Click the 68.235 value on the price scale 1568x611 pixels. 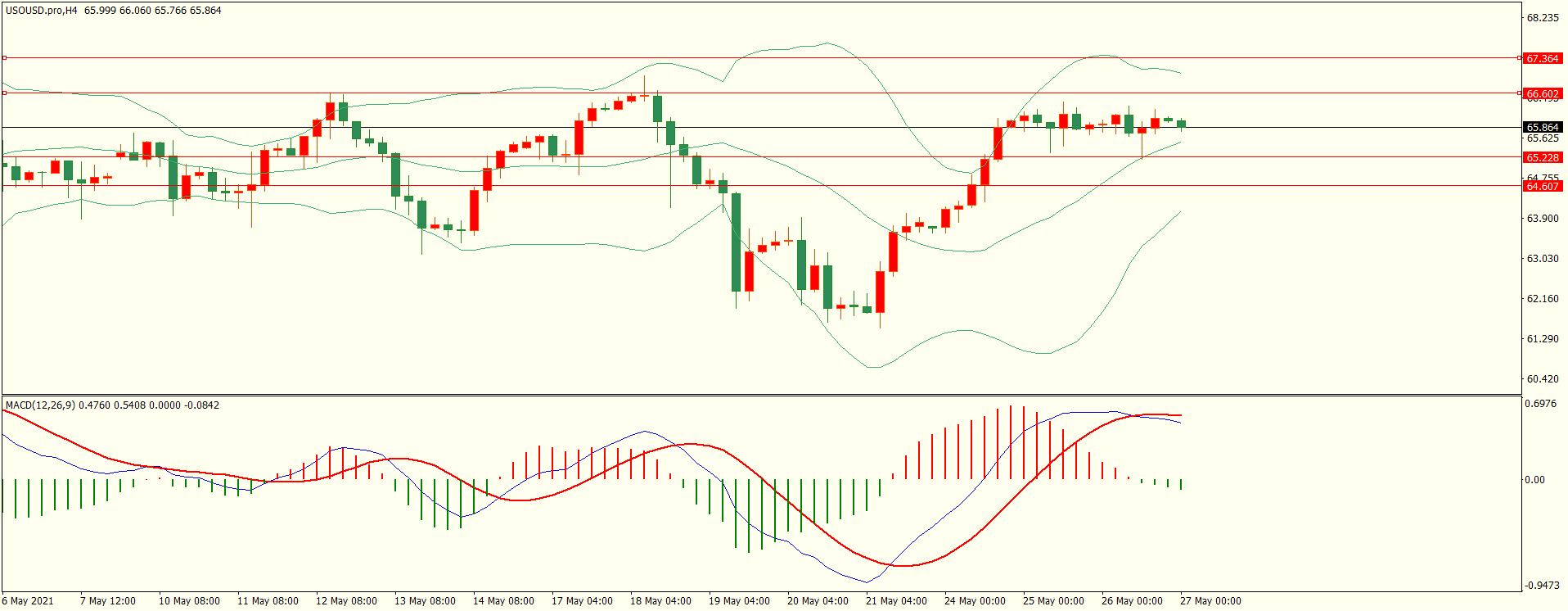(x=1542, y=18)
